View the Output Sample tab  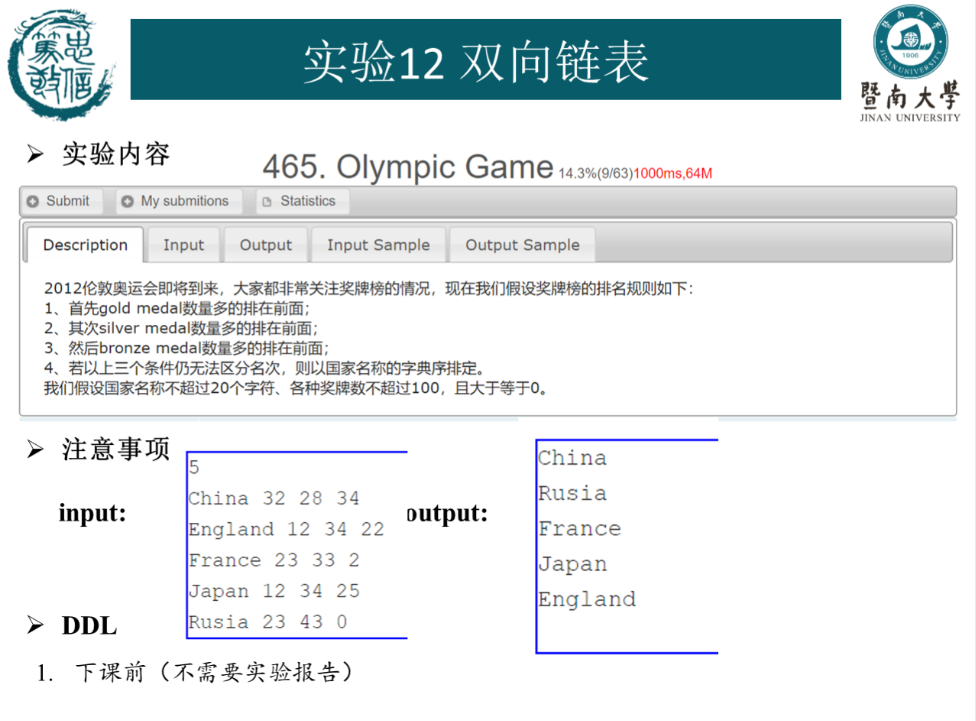(522, 245)
